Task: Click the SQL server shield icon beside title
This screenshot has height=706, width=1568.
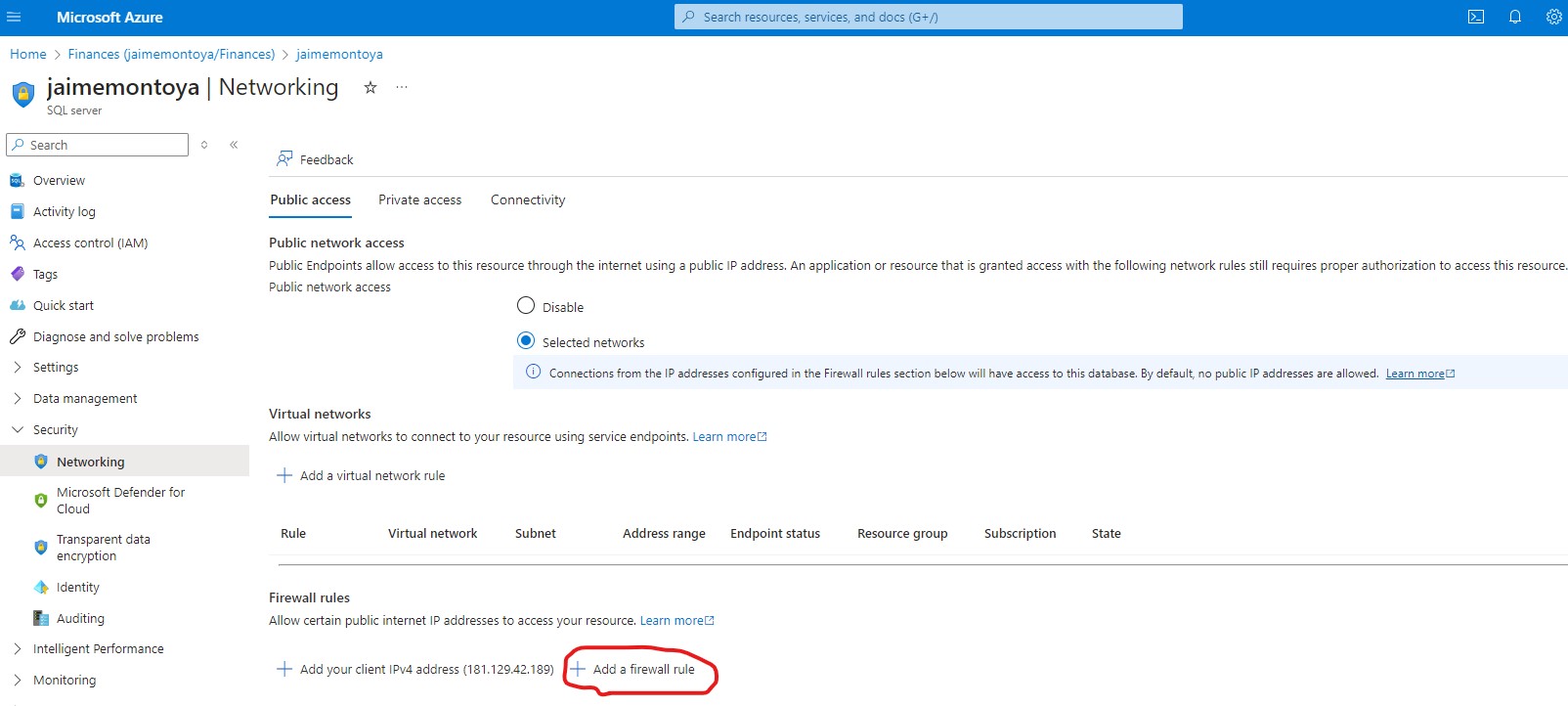Action: point(22,95)
